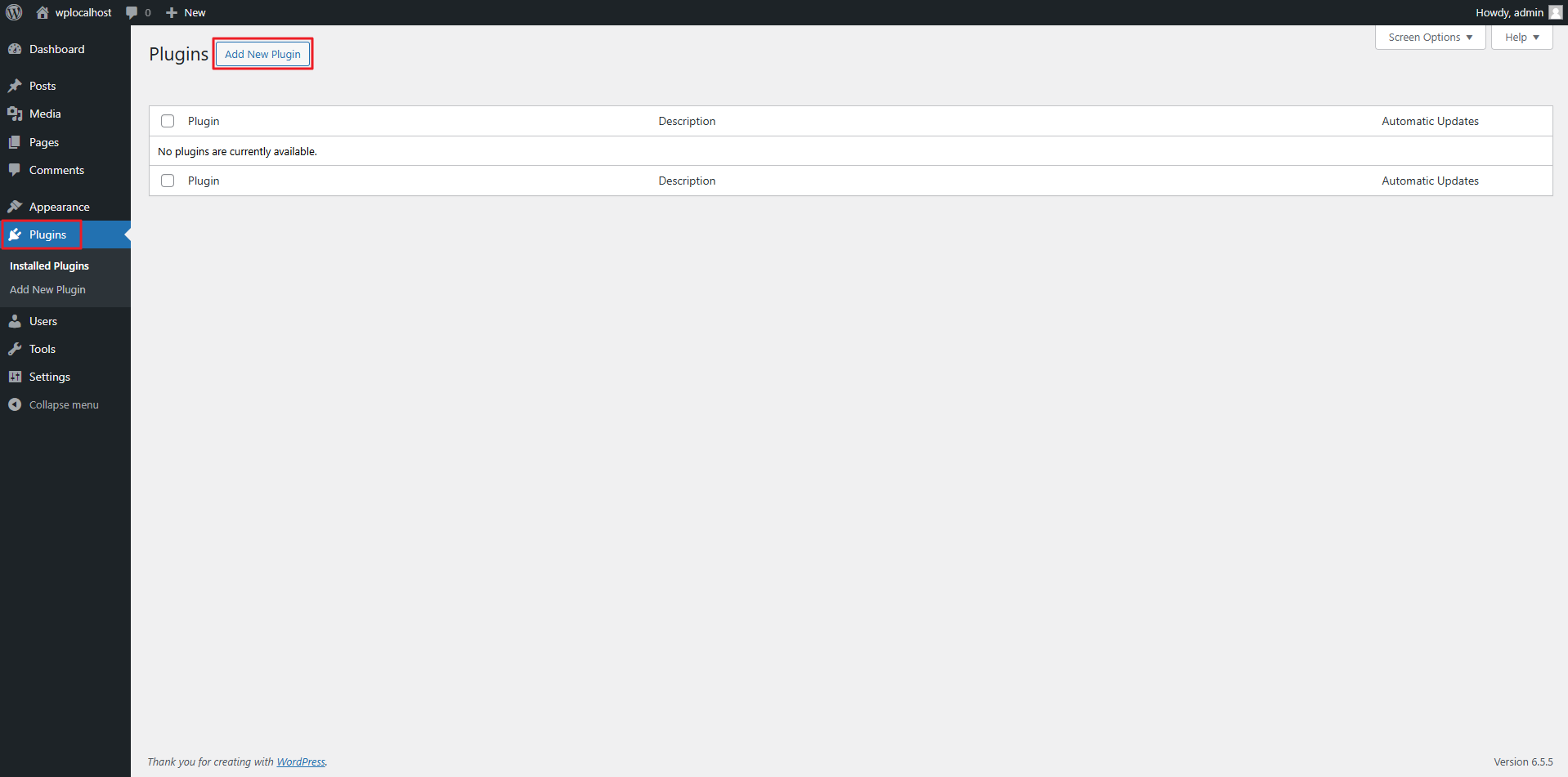The height and width of the screenshot is (777, 1568).
Task: Follow the WordPress link in footer
Action: click(301, 761)
